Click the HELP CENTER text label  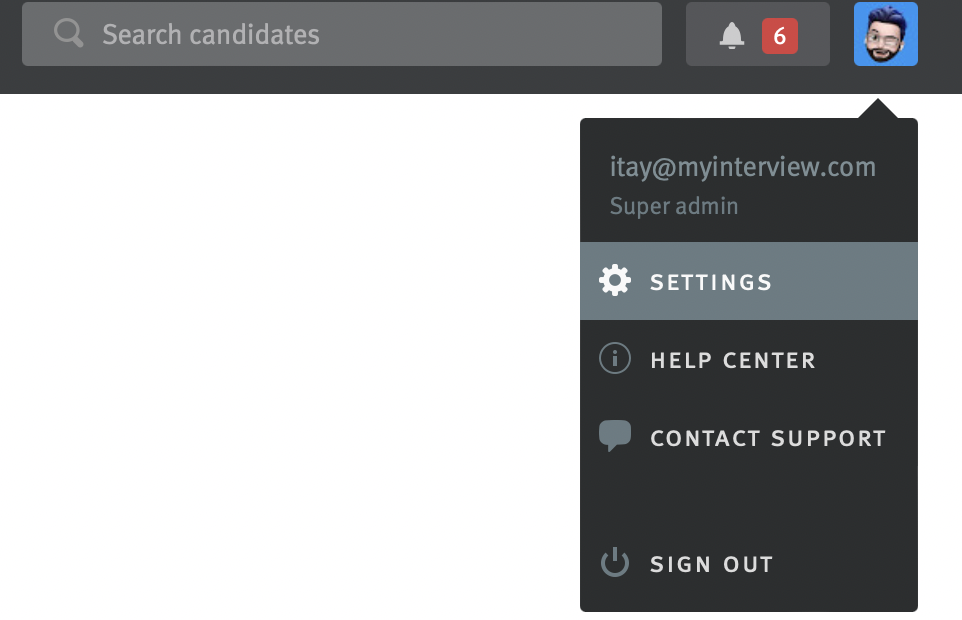pos(732,360)
